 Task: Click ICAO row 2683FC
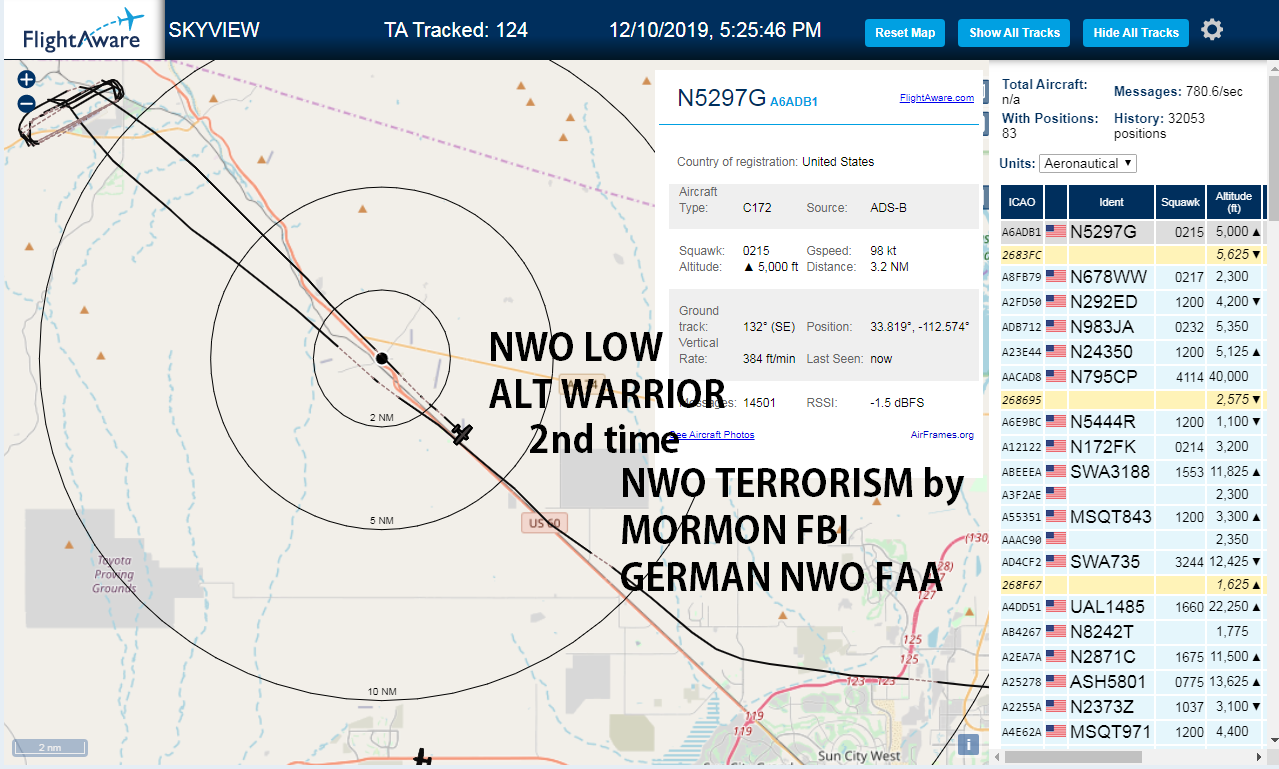1132,254
